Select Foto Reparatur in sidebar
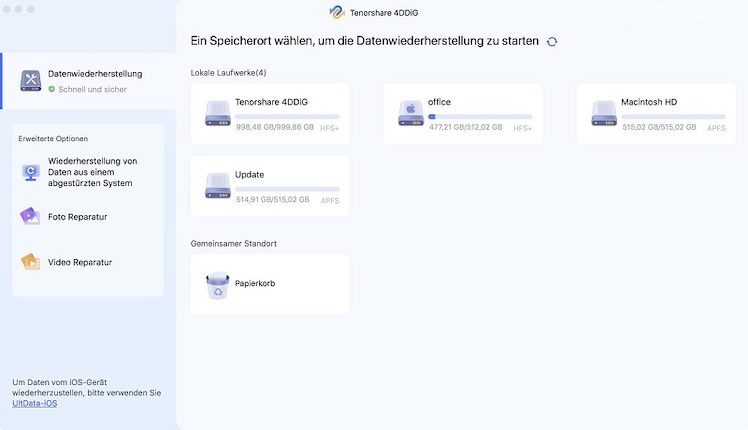The image size is (748, 430). pos(78,216)
